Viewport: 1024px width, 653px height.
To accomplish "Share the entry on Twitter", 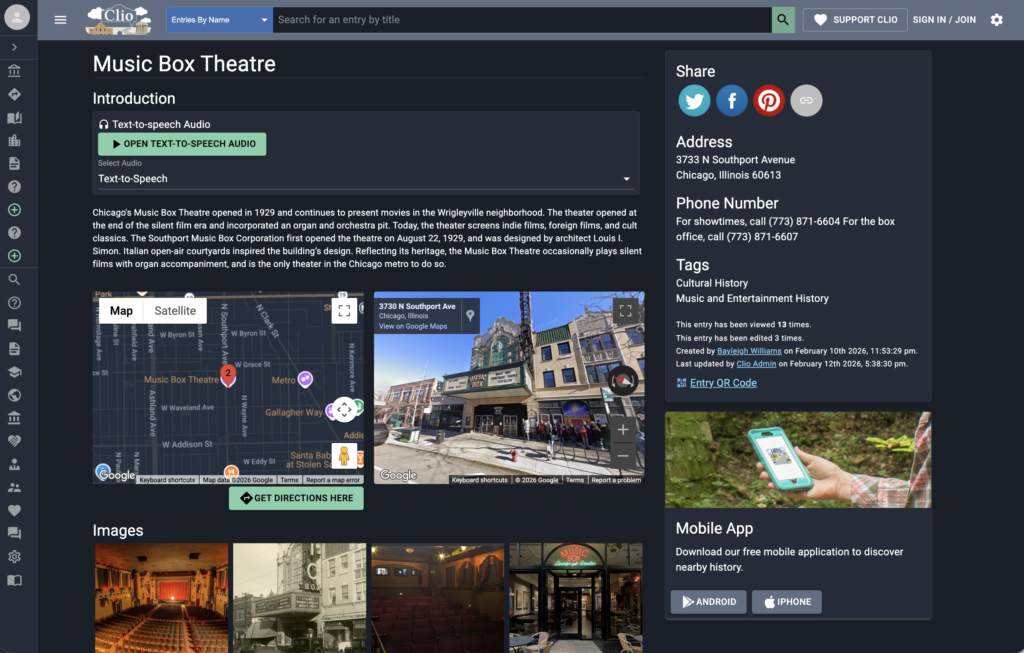I will coord(694,100).
